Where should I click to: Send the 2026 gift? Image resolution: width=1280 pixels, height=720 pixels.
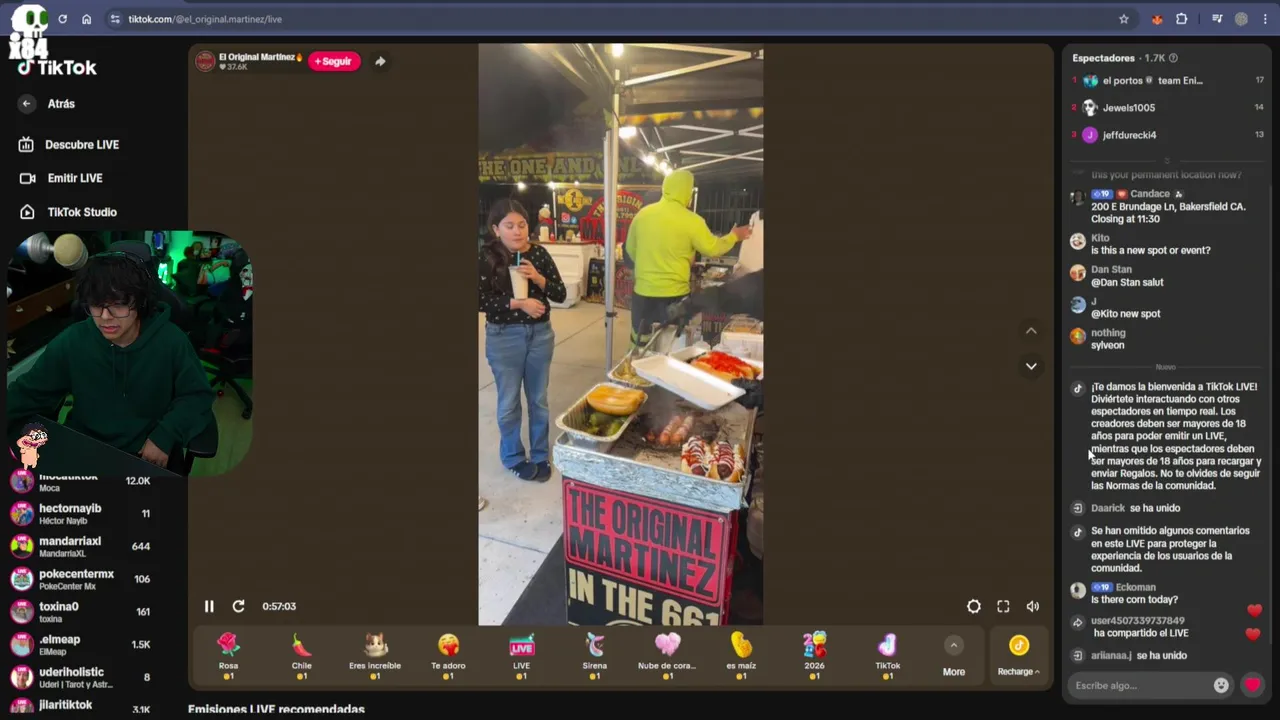(x=814, y=656)
